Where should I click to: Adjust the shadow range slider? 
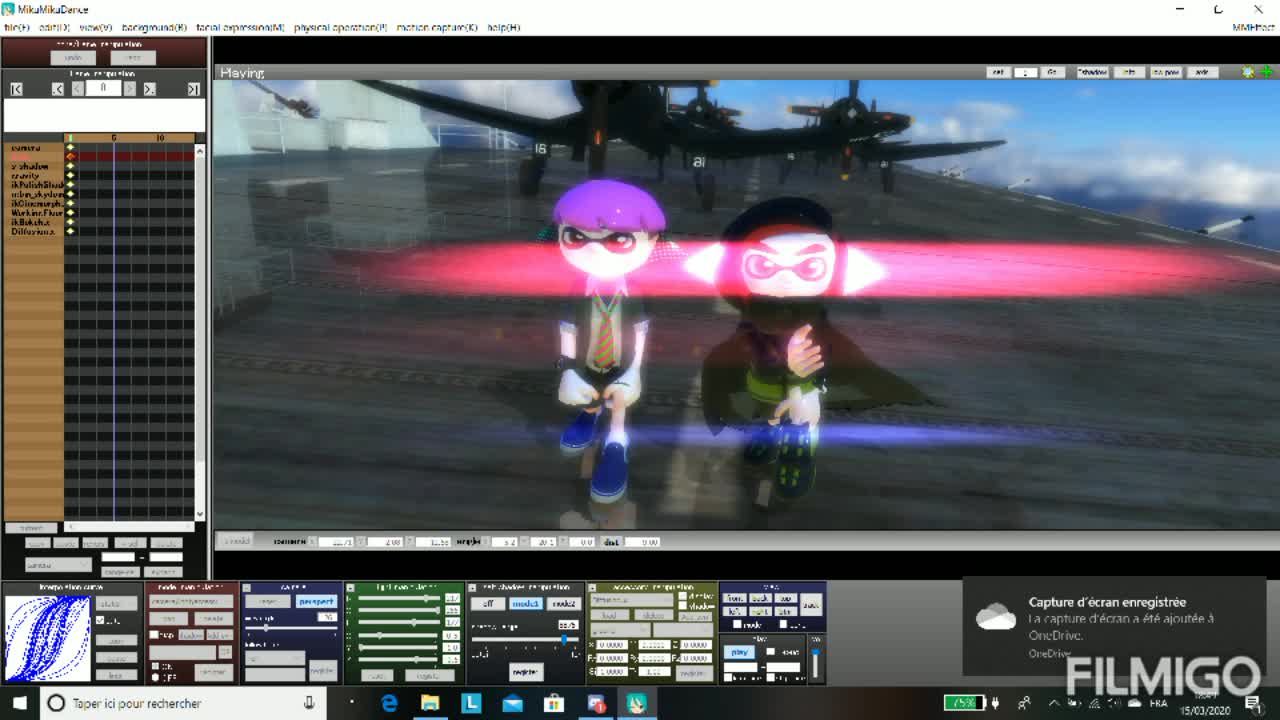(526, 638)
